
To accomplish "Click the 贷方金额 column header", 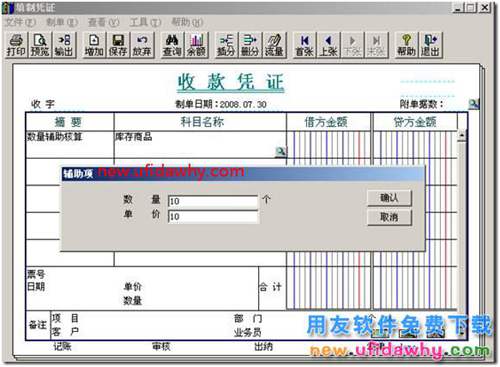I will tap(415, 122).
